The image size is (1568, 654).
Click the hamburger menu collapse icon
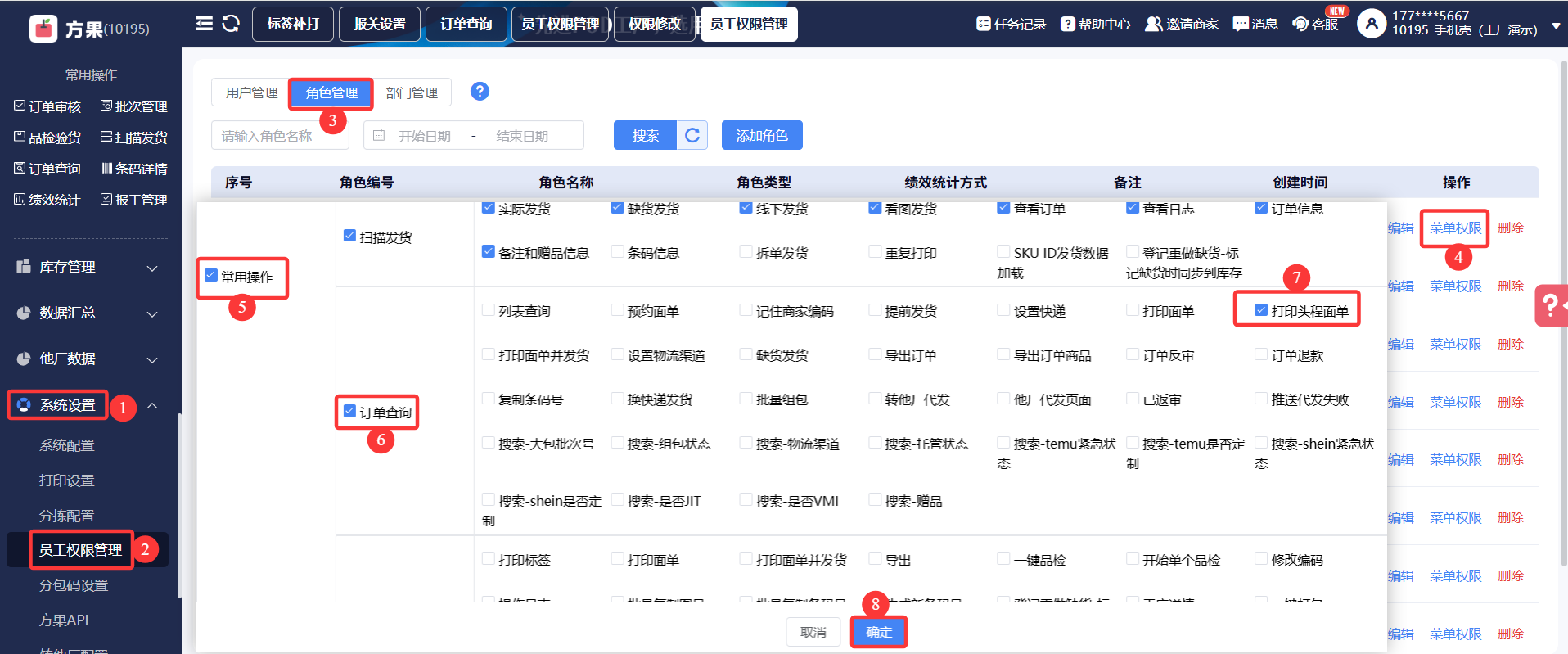204,24
